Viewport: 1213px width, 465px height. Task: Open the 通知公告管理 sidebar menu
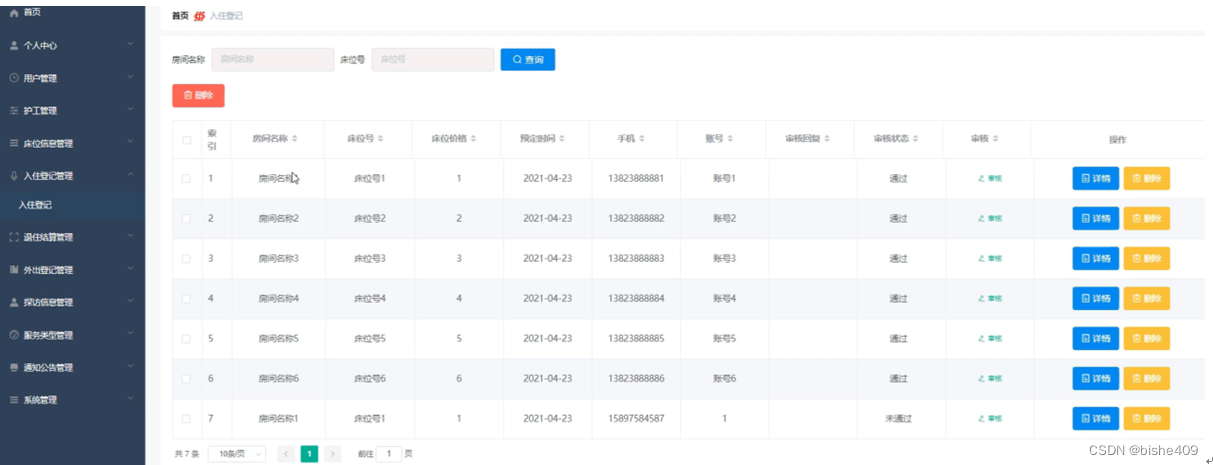(72, 367)
